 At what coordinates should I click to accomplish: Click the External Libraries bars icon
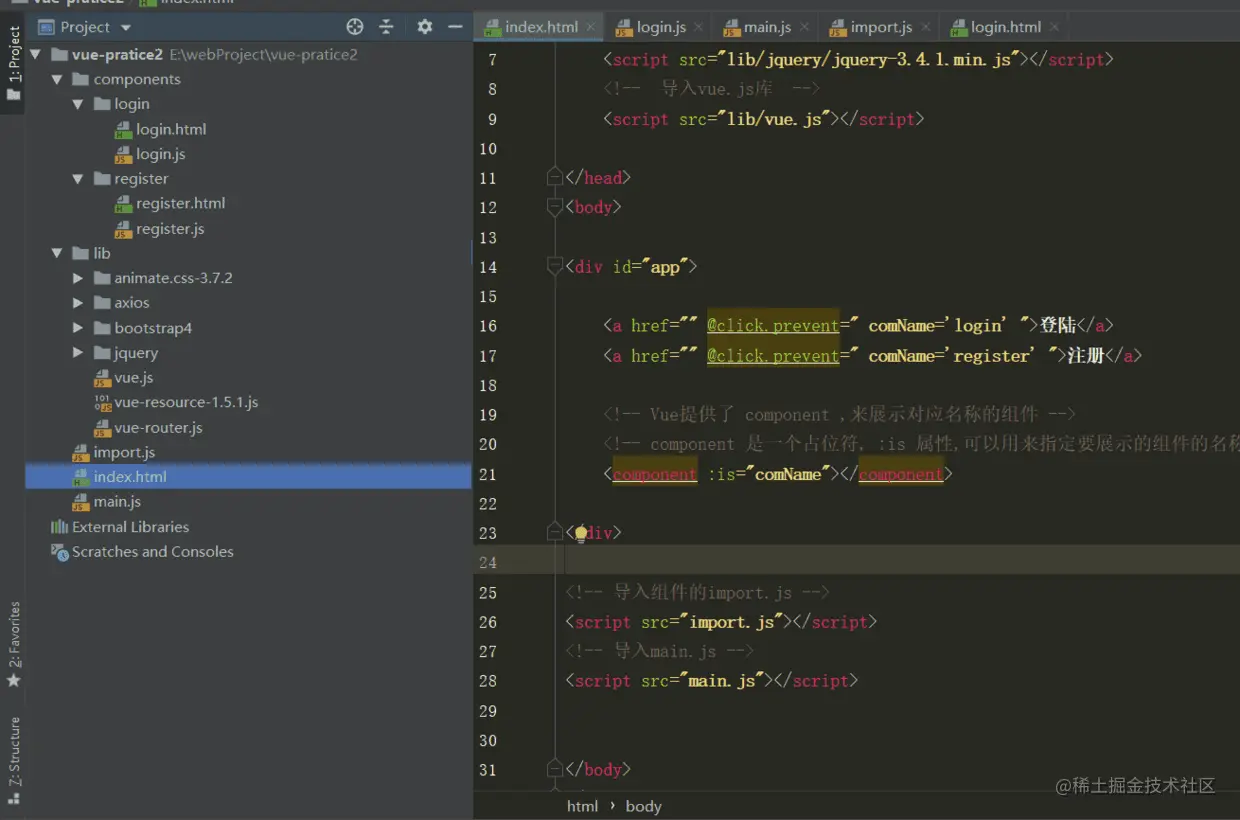click(59, 527)
